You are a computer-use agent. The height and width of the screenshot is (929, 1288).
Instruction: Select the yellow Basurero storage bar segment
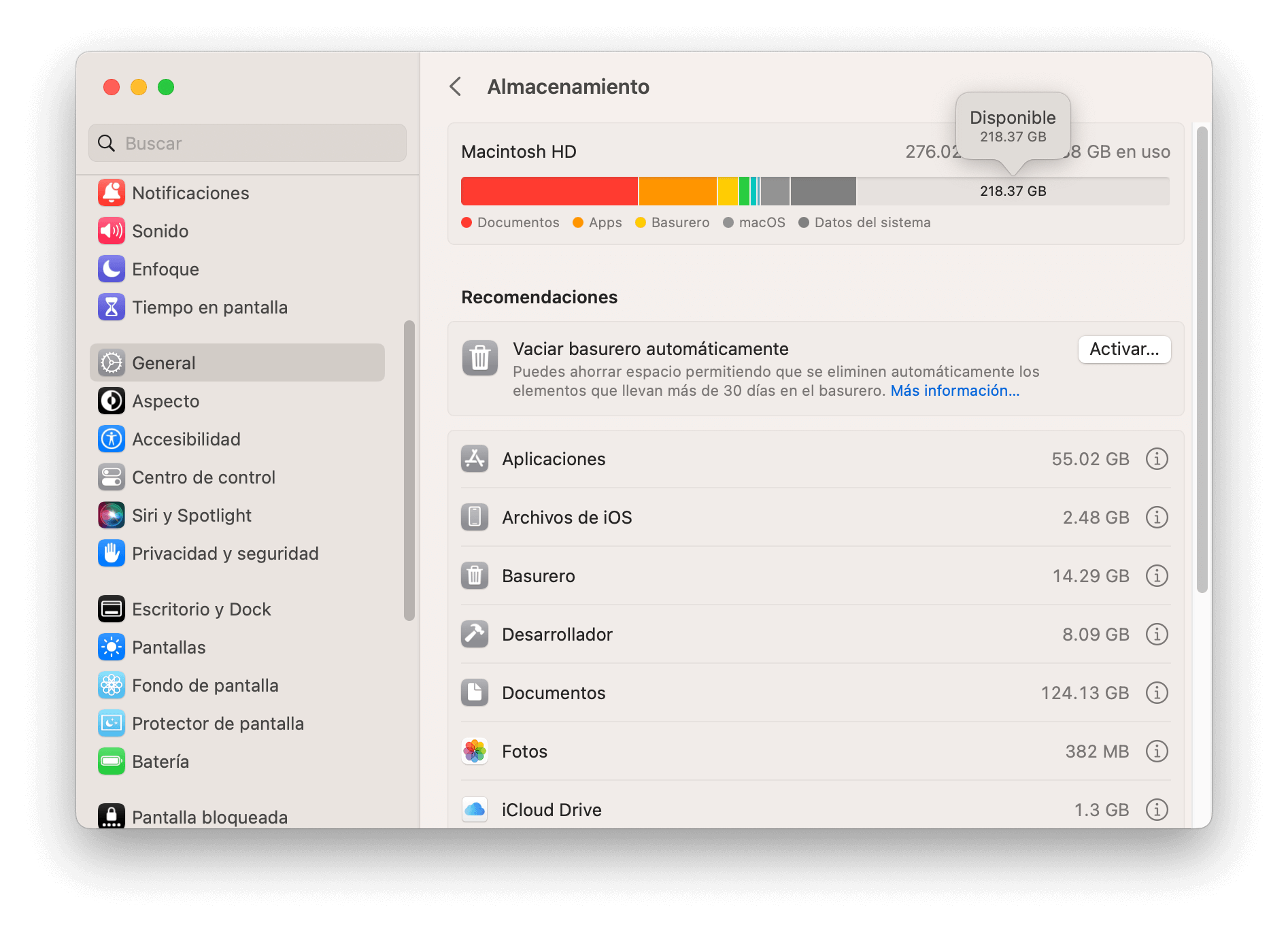[728, 191]
